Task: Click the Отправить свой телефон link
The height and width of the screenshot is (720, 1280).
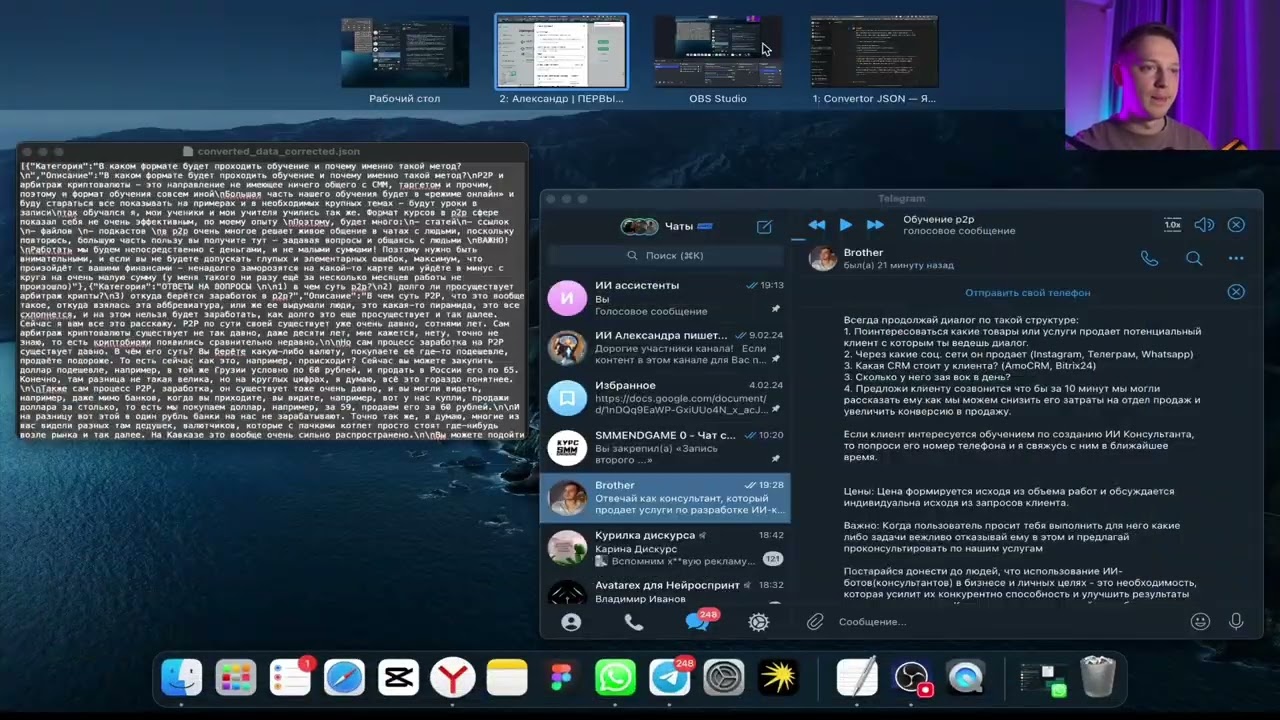Action: pyautogui.click(x=1027, y=293)
